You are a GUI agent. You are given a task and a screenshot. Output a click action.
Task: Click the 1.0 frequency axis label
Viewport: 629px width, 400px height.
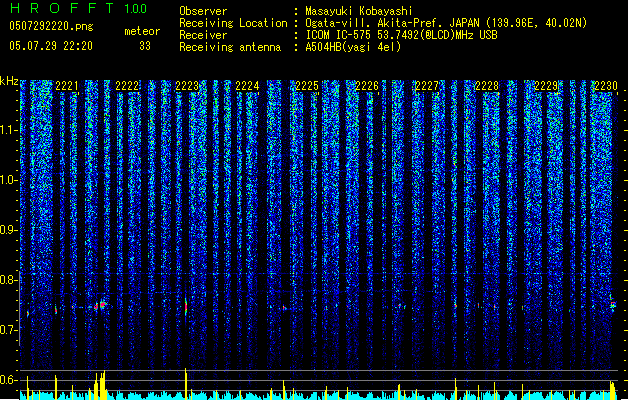click(8, 180)
